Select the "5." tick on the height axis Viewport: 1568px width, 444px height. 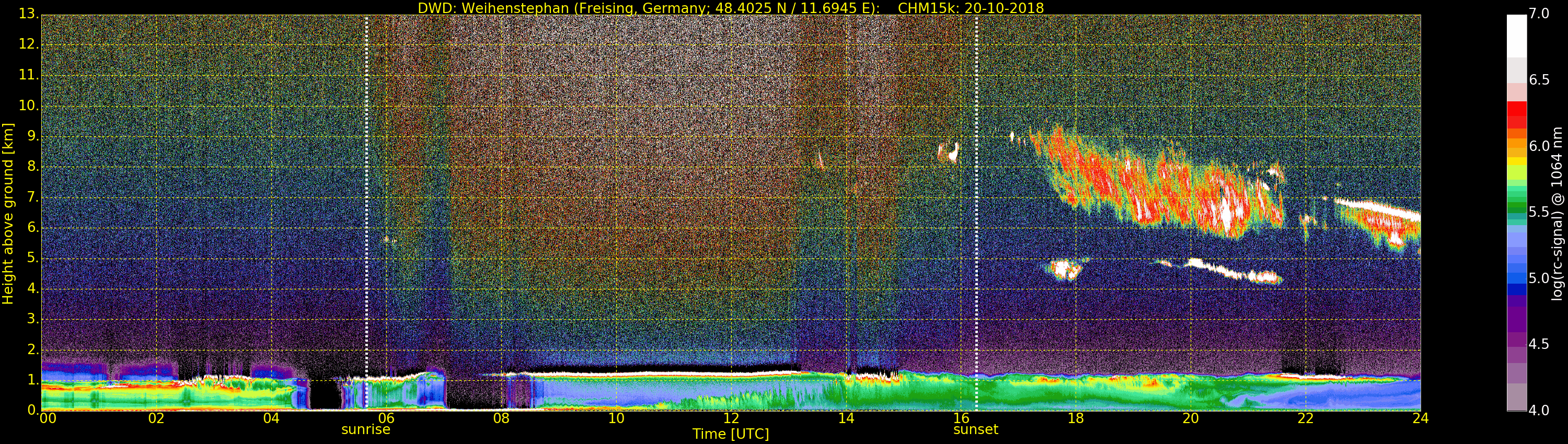tap(33, 259)
